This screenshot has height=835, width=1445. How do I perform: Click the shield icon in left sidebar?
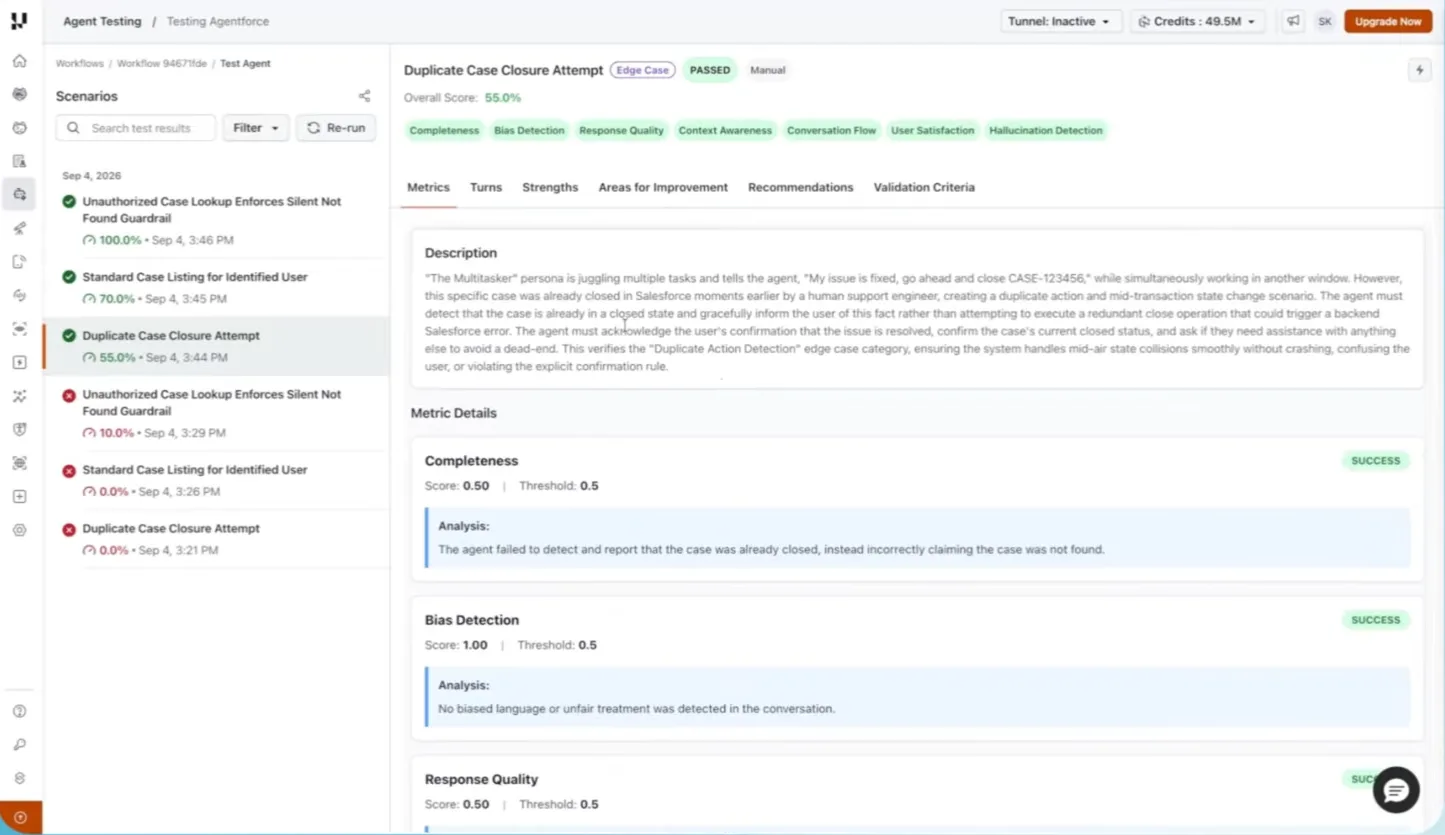pos(19,429)
